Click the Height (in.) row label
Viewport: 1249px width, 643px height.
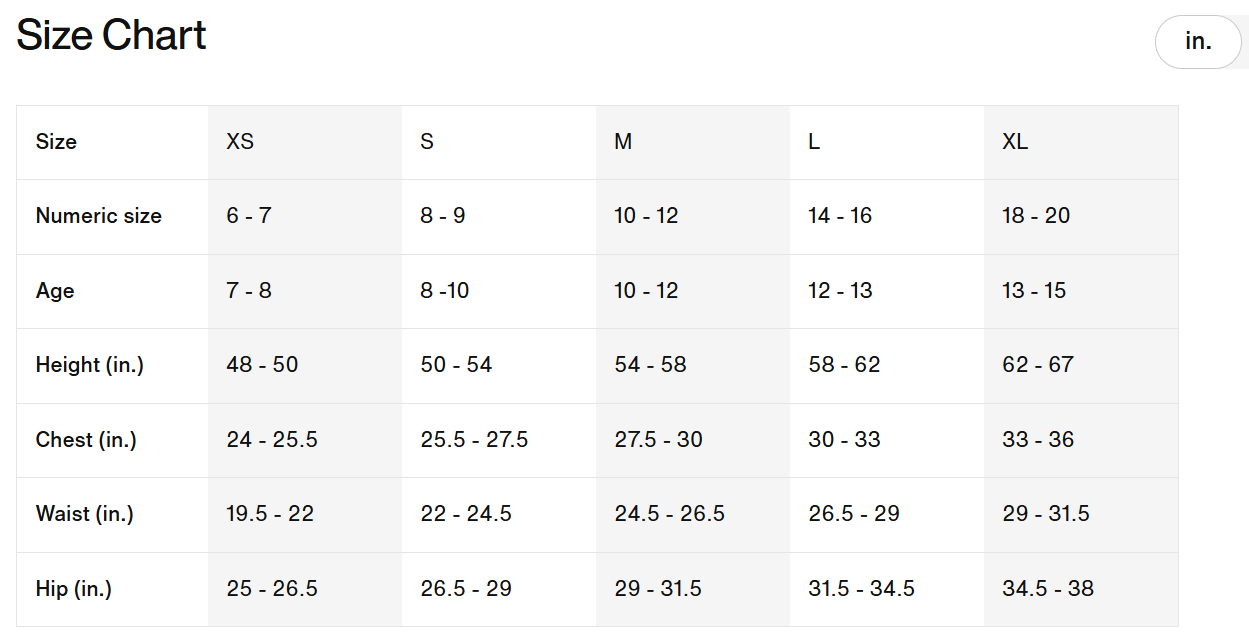(x=90, y=365)
